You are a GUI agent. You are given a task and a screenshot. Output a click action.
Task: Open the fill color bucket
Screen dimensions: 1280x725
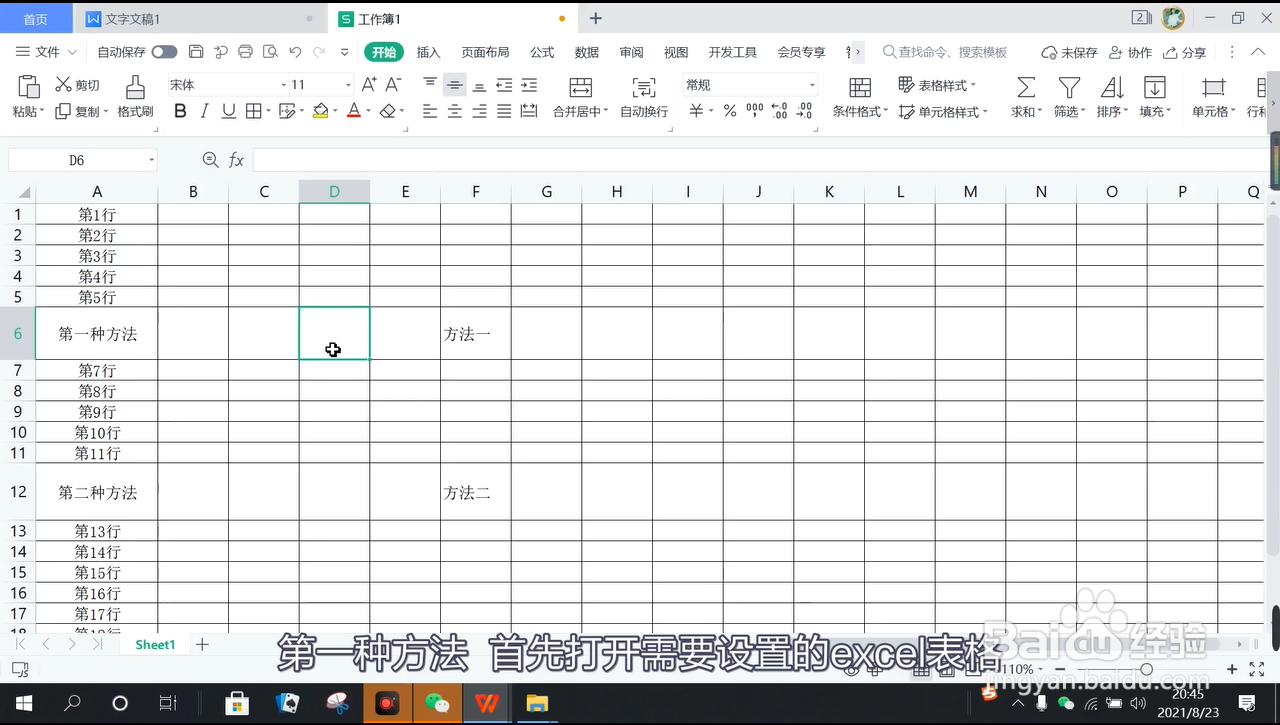point(320,111)
